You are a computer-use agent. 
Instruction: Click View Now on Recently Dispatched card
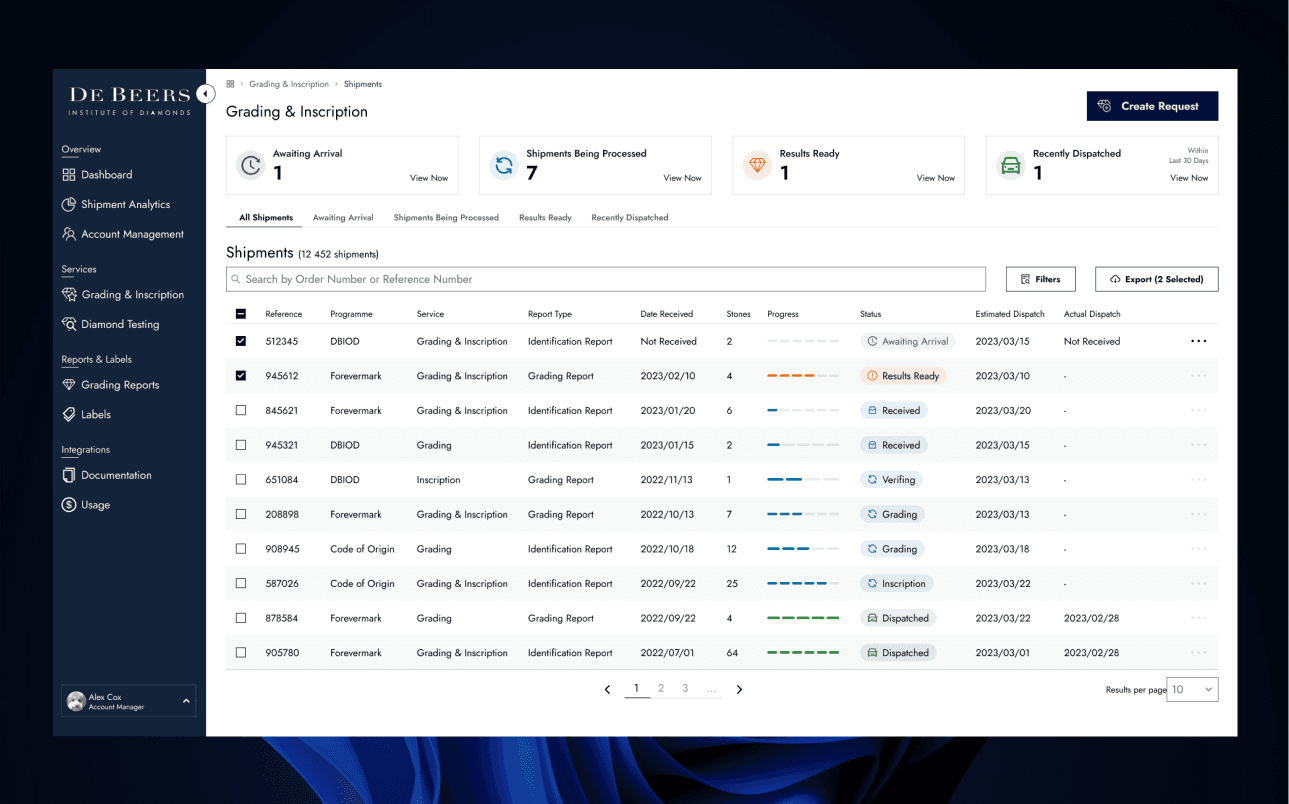click(x=1189, y=178)
